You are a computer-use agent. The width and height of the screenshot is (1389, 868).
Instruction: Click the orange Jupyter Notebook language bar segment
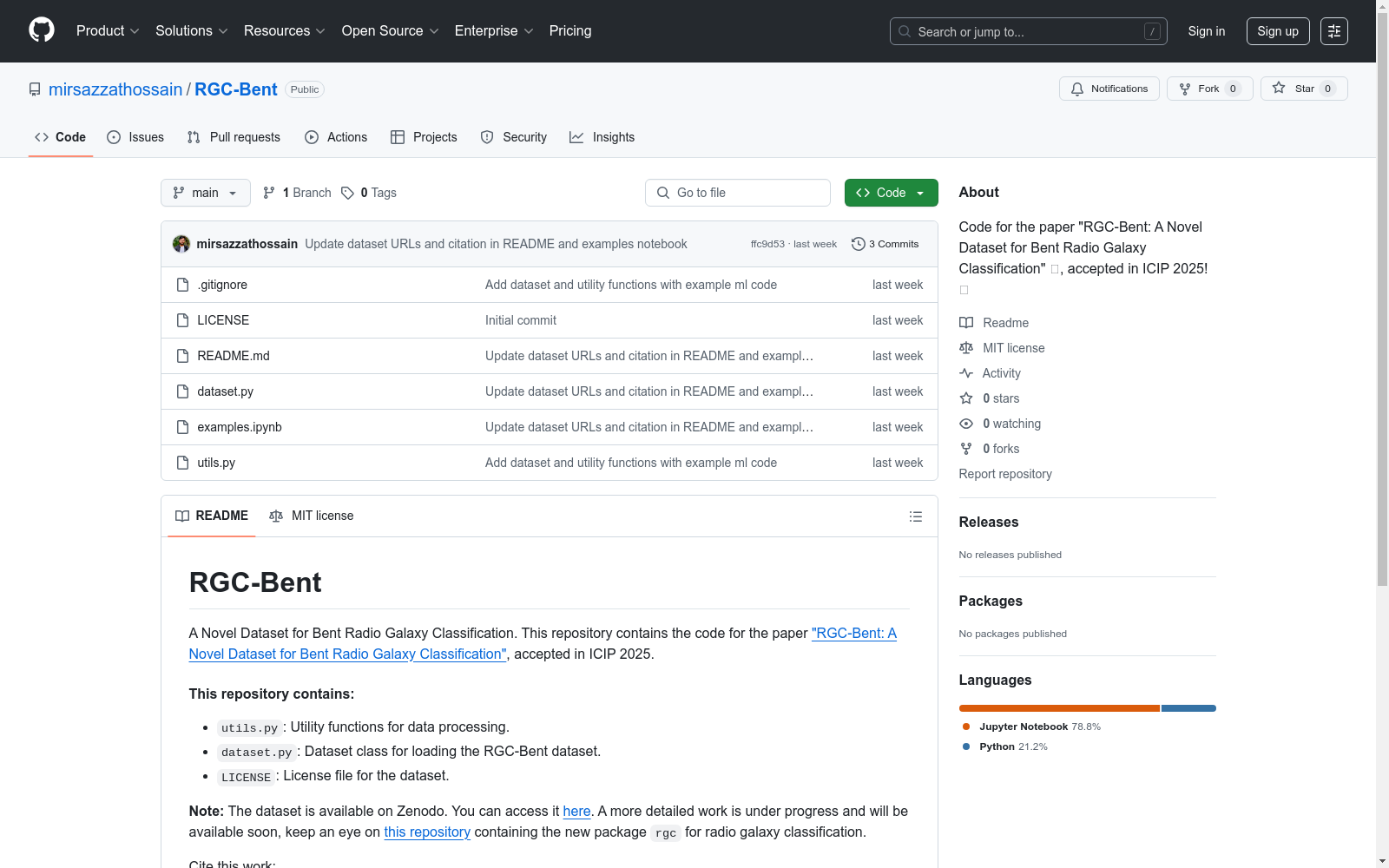(1059, 708)
